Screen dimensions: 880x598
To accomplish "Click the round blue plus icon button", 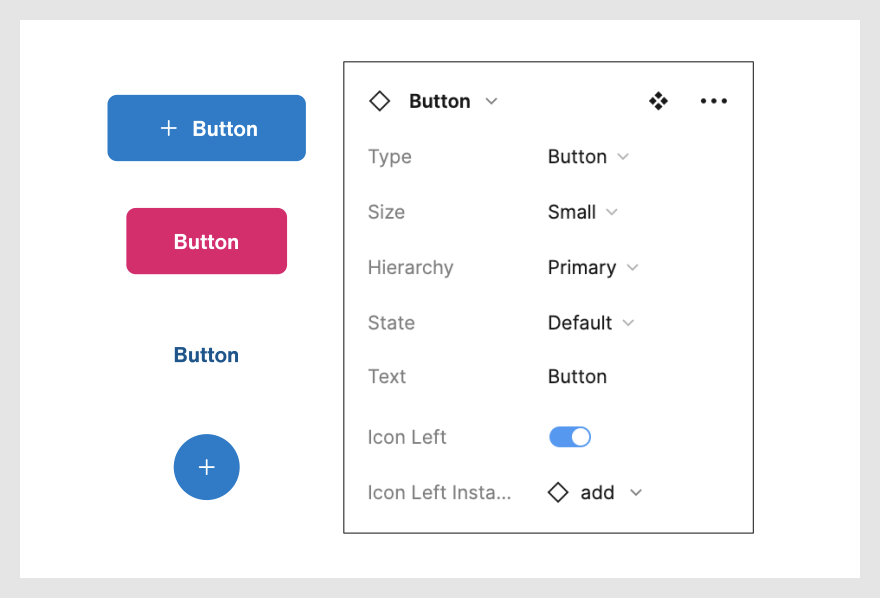I will coord(207,467).
